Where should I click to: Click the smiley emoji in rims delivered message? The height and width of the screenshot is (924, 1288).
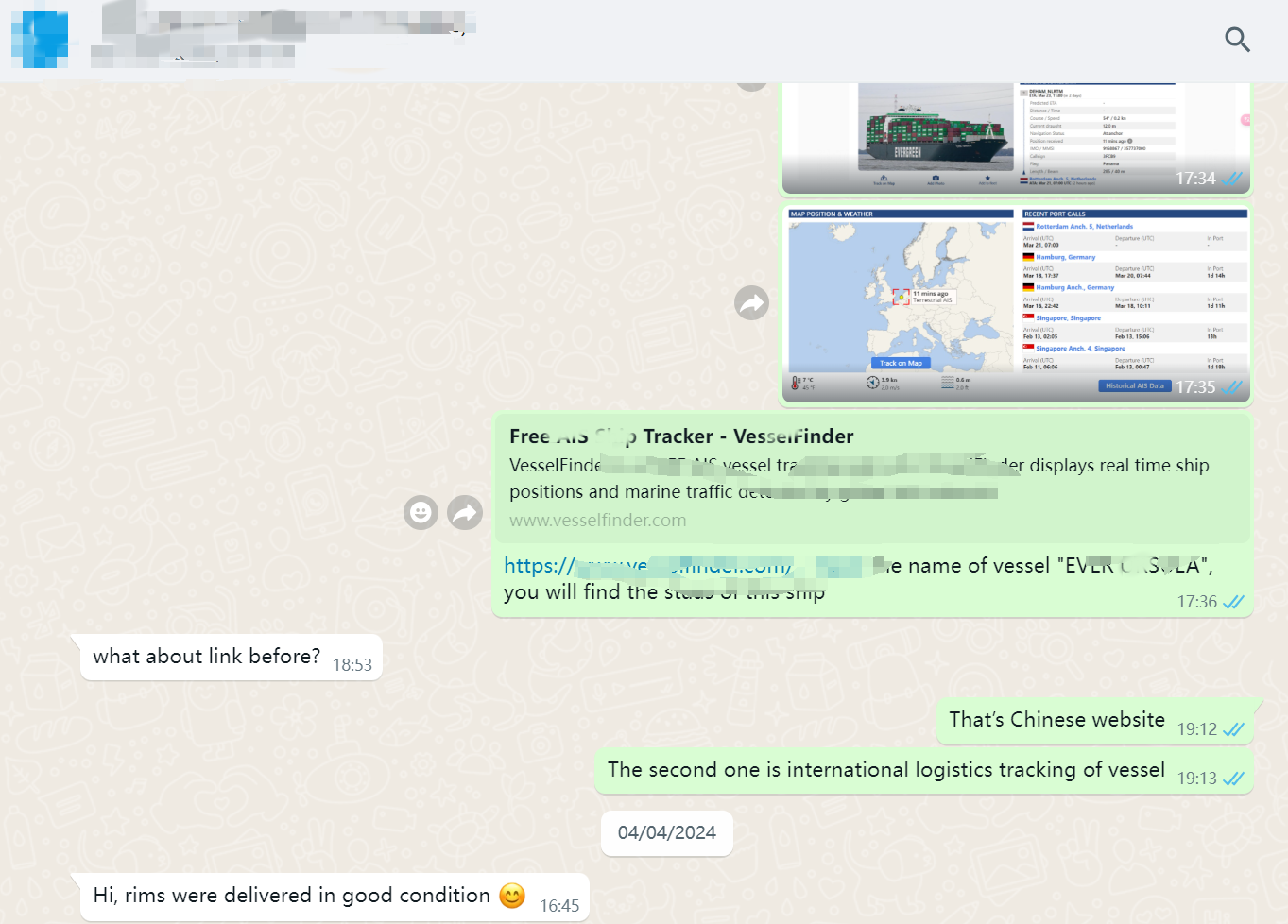point(512,896)
